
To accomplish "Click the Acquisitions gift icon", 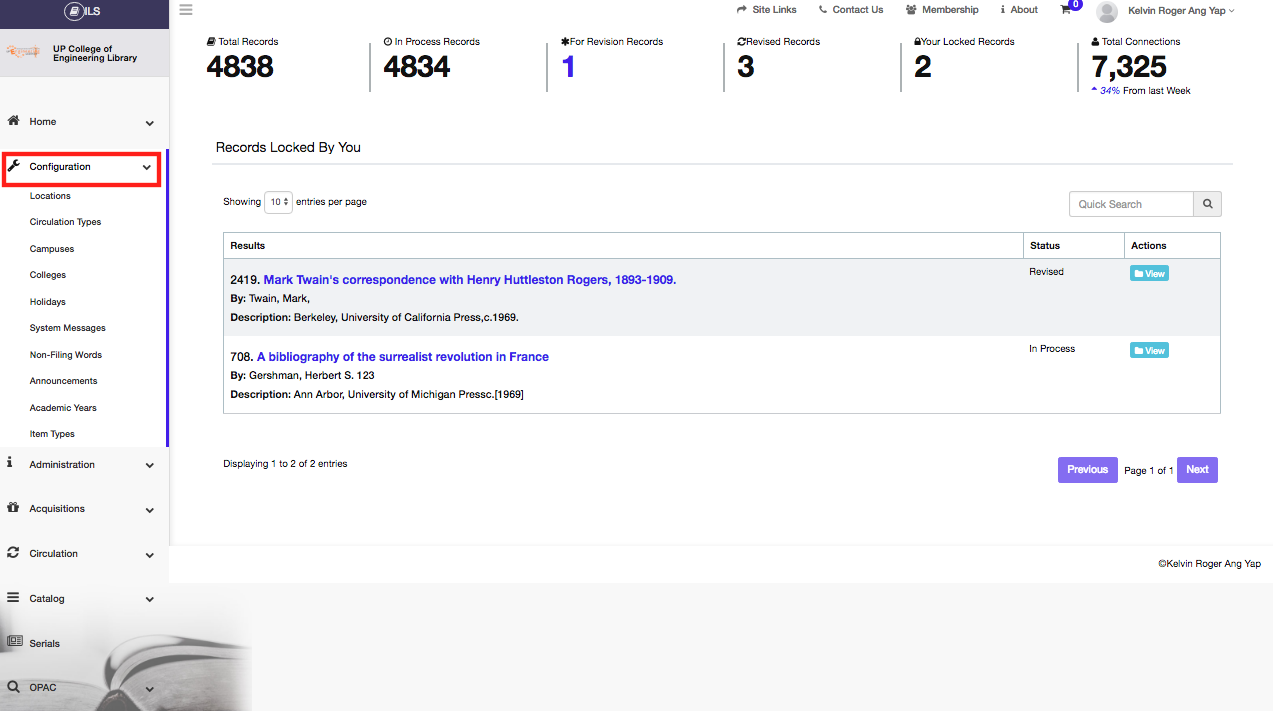I will 13,508.
